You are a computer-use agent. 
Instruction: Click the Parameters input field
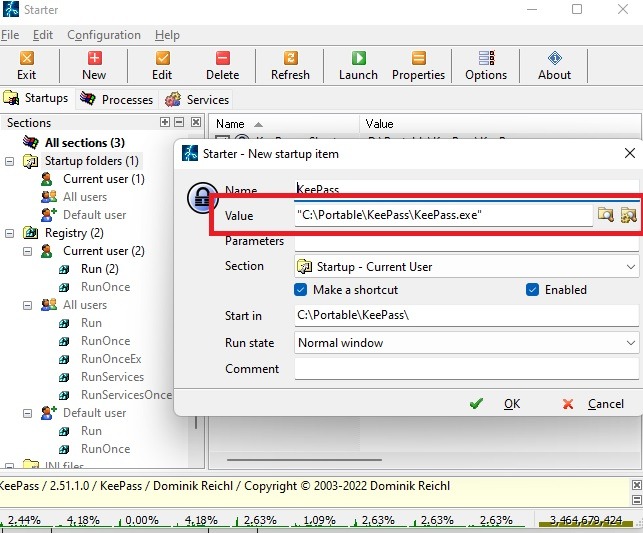tap(467, 242)
